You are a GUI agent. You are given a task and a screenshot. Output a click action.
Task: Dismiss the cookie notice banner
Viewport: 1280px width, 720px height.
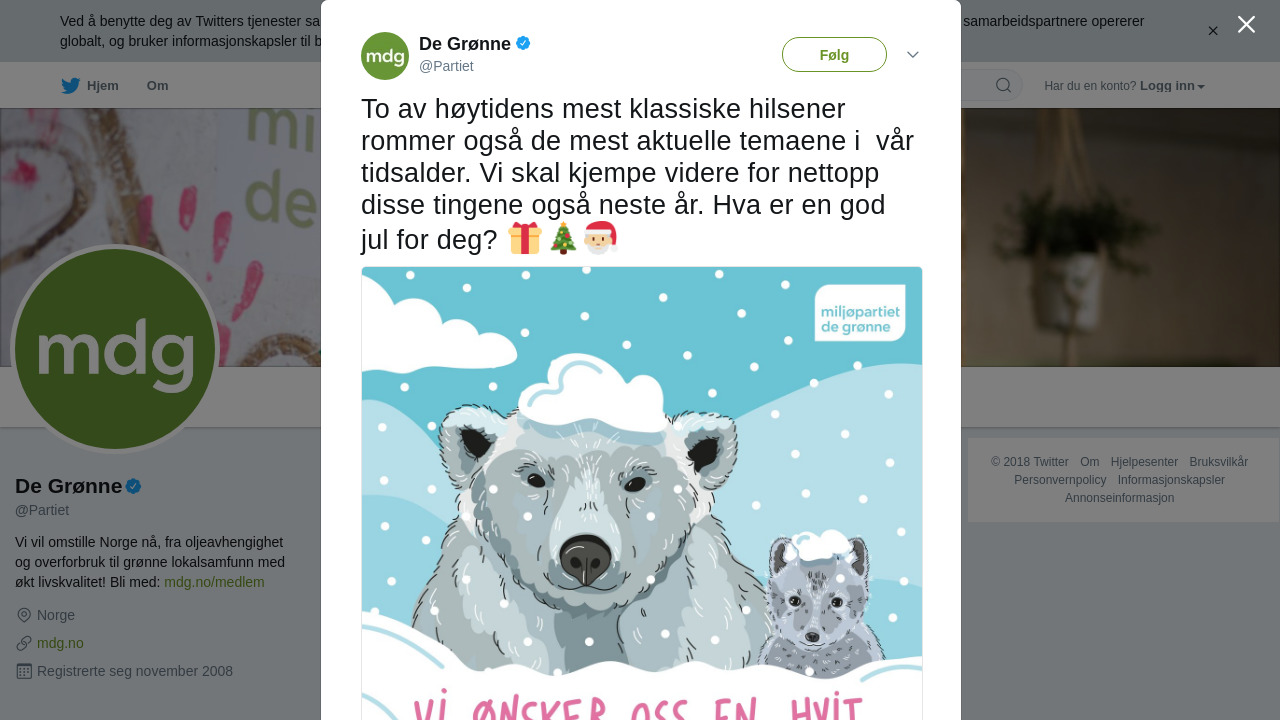coord(1213,31)
